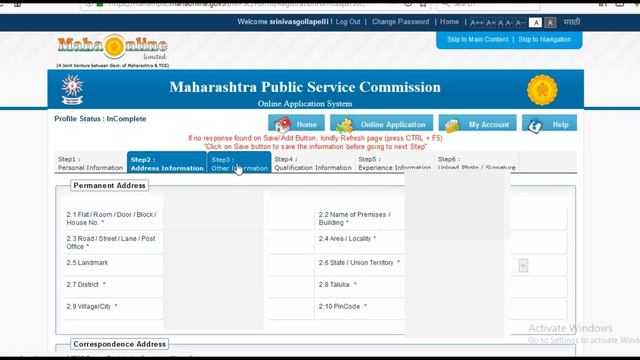Screen dimensions: 640x360
Task: Click Skip to Main Content
Action: point(478,40)
